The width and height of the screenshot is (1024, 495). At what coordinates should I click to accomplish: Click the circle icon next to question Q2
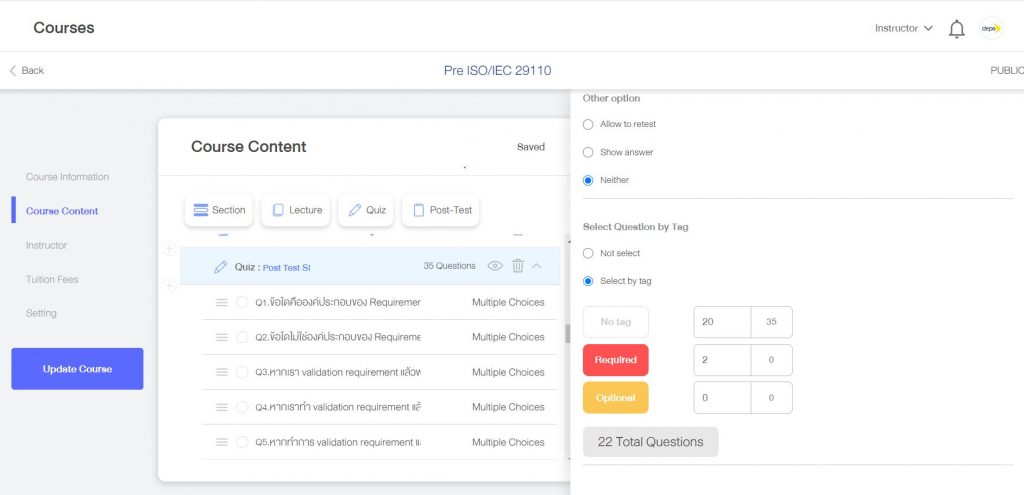tap(242, 337)
